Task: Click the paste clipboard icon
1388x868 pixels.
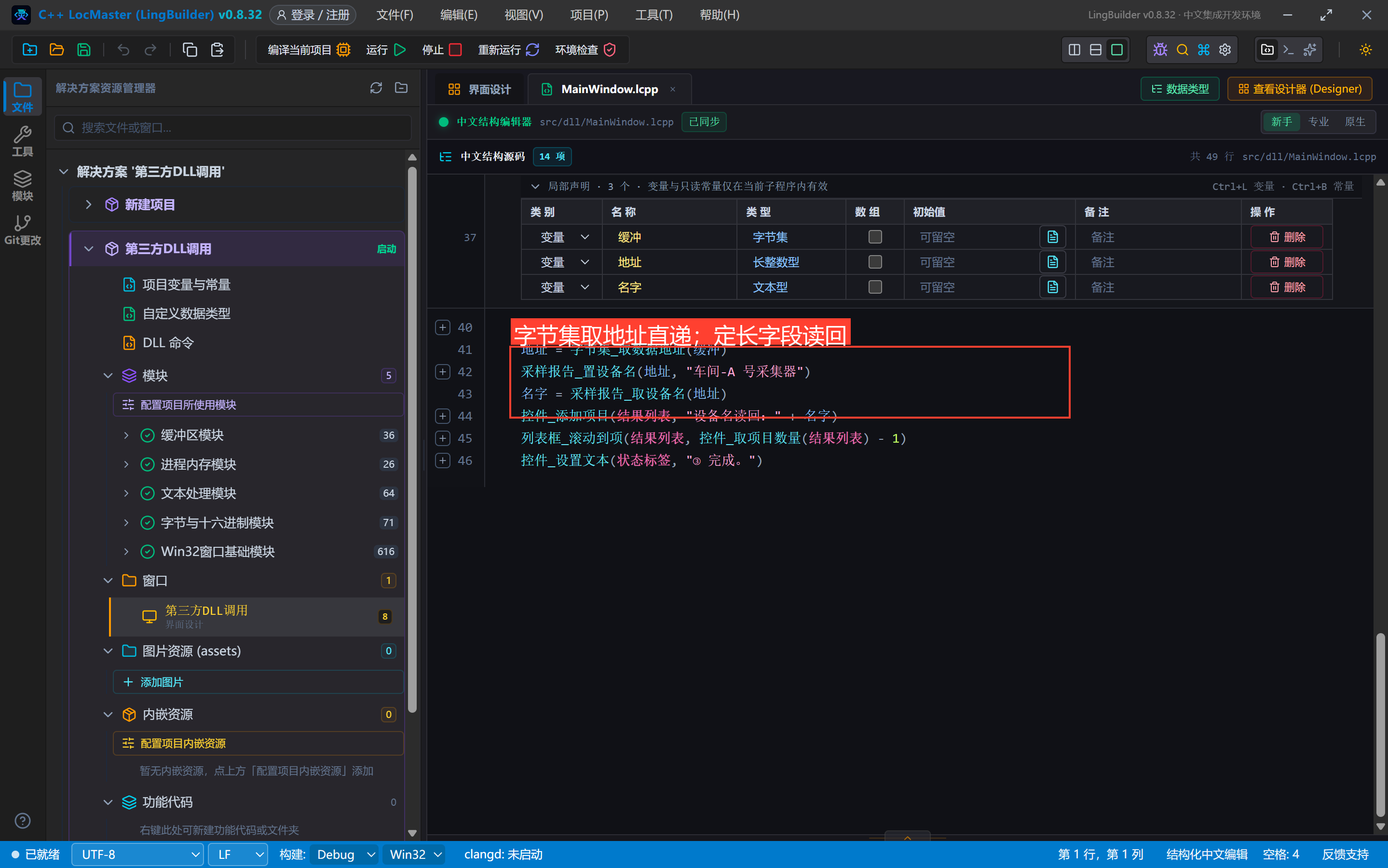Action: 217,50
